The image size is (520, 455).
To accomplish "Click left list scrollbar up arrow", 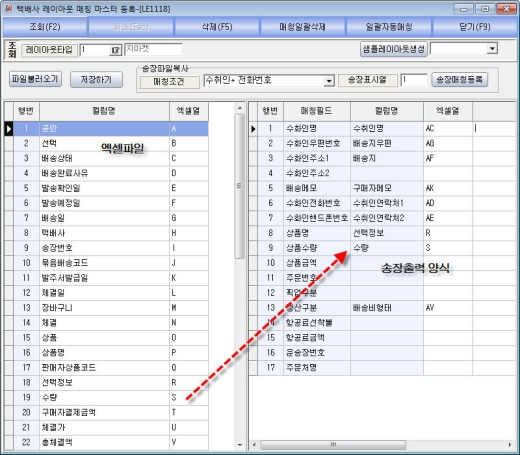I will pos(239,108).
